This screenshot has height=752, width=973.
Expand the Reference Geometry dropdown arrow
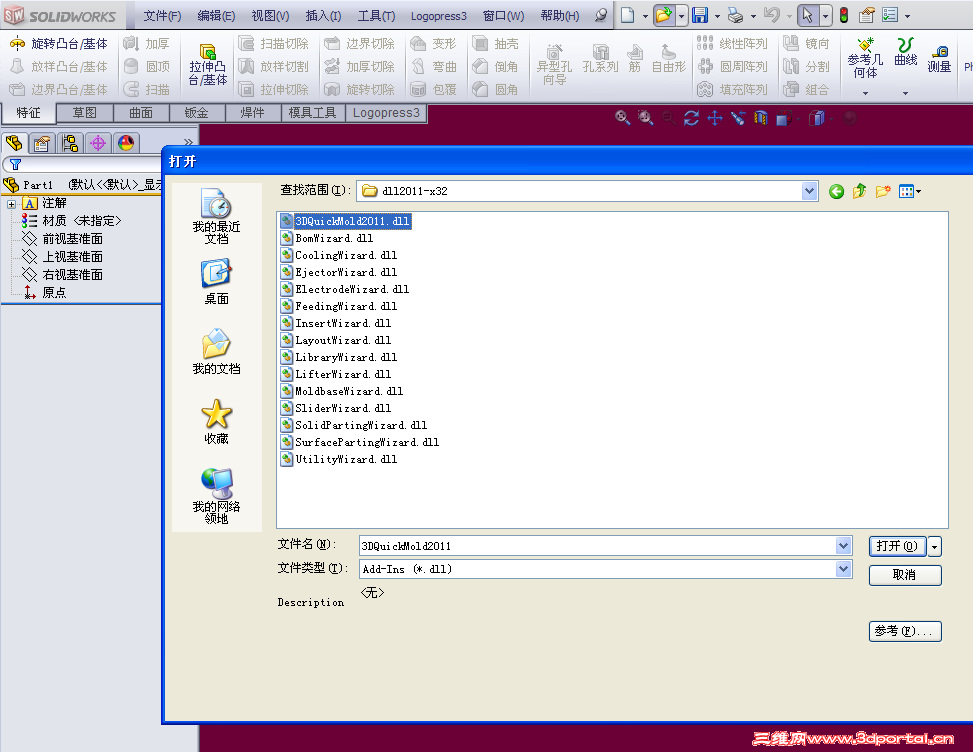(865, 93)
